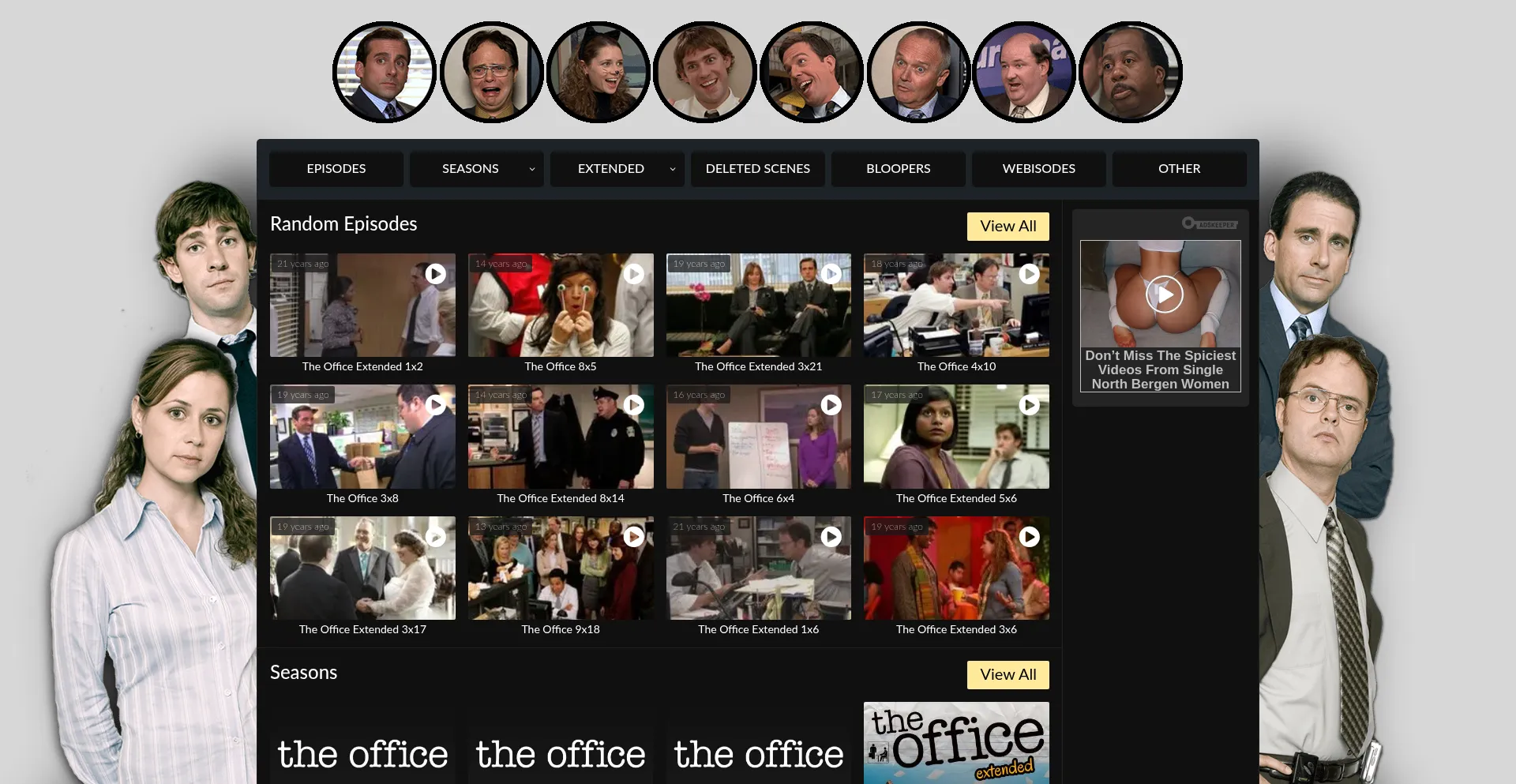The height and width of the screenshot is (784, 1516).
Task: Open the DELETED SCENES section
Action: pos(757,168)
